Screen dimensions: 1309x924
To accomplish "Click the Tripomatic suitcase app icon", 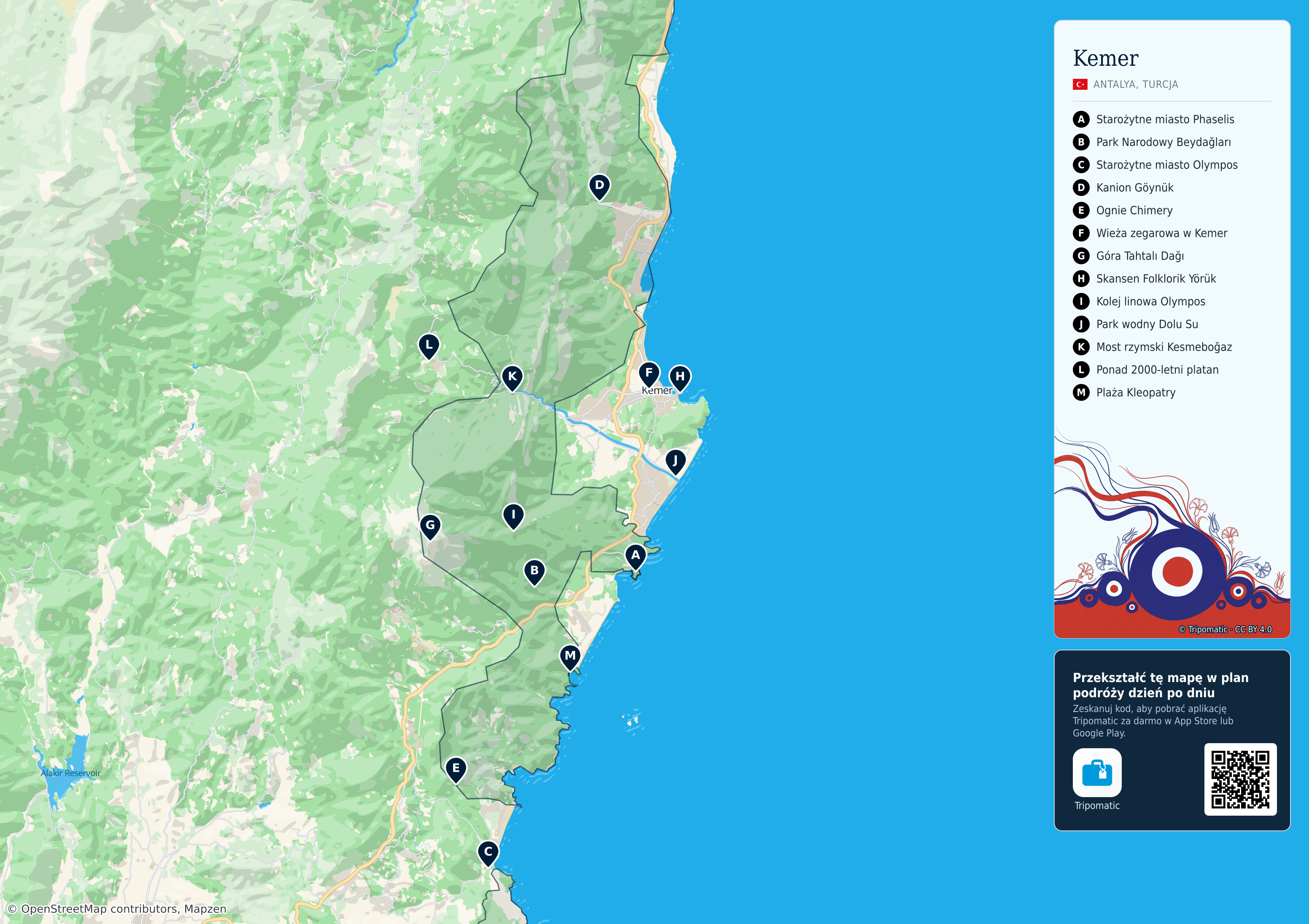I will (1097, 772).
